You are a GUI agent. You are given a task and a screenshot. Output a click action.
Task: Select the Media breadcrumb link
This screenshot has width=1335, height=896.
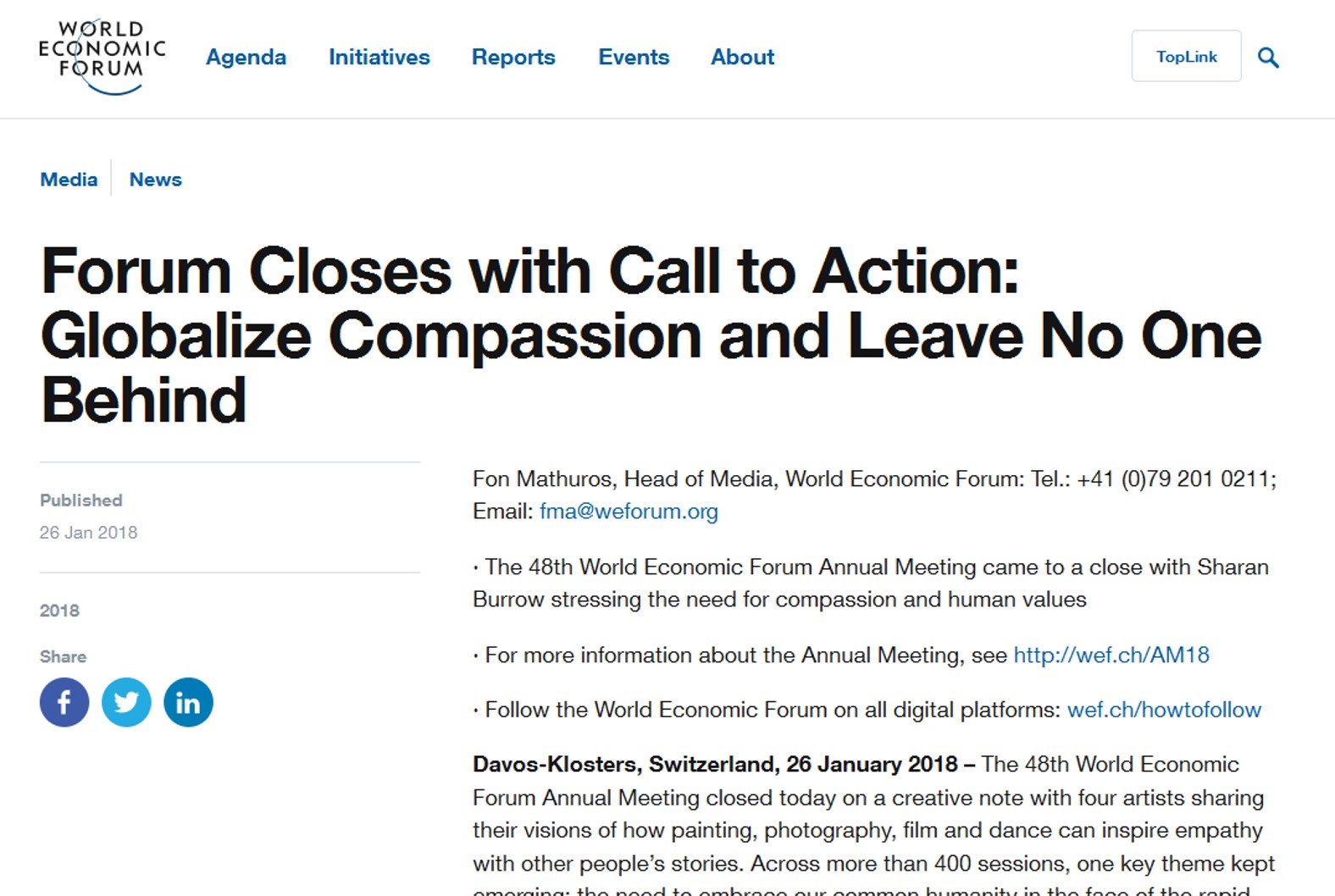tap(69, 180)
